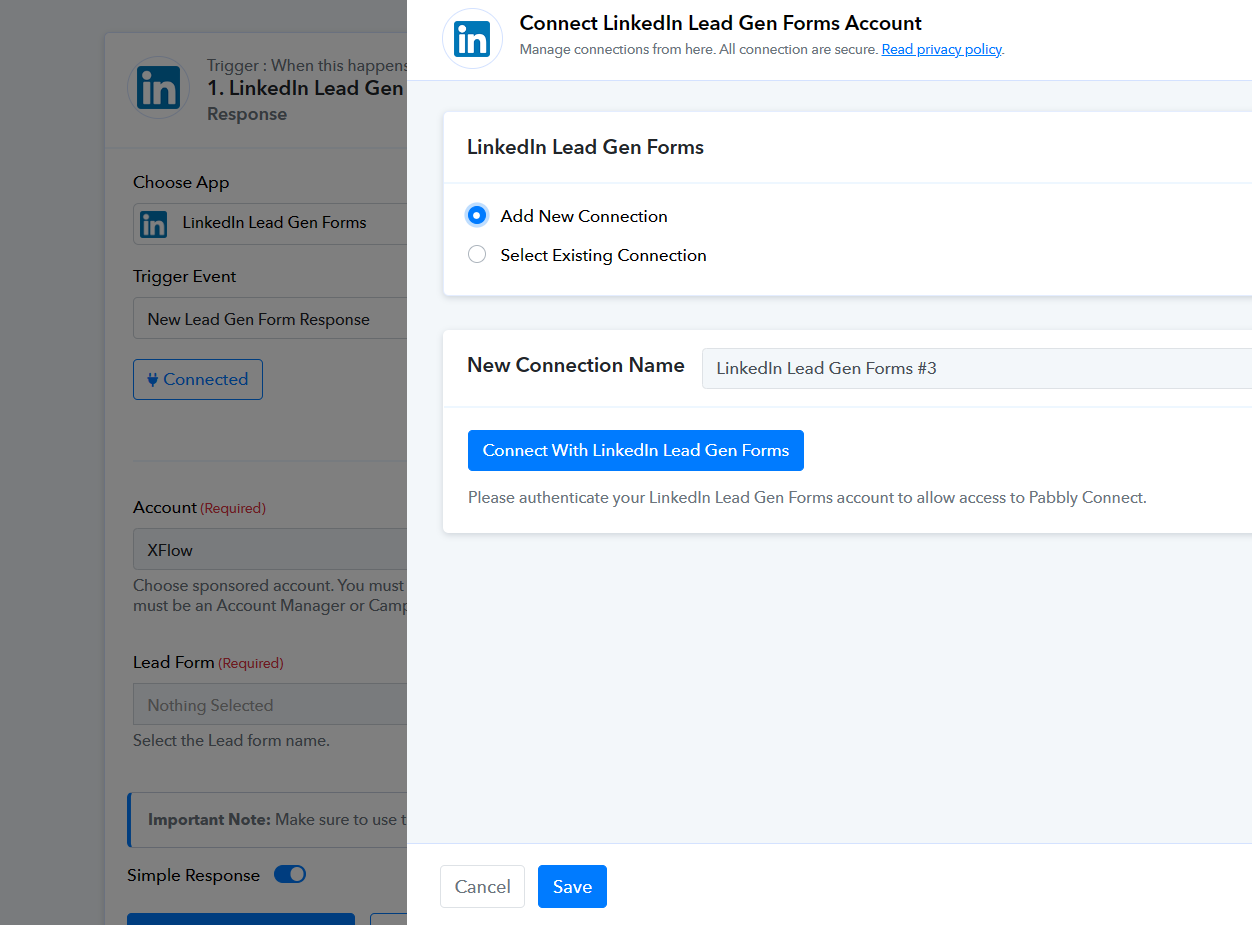The height and width of the screenshot is (925, 1252).
Task: Open the Read privacy policy link
Action: coord(941,49)
